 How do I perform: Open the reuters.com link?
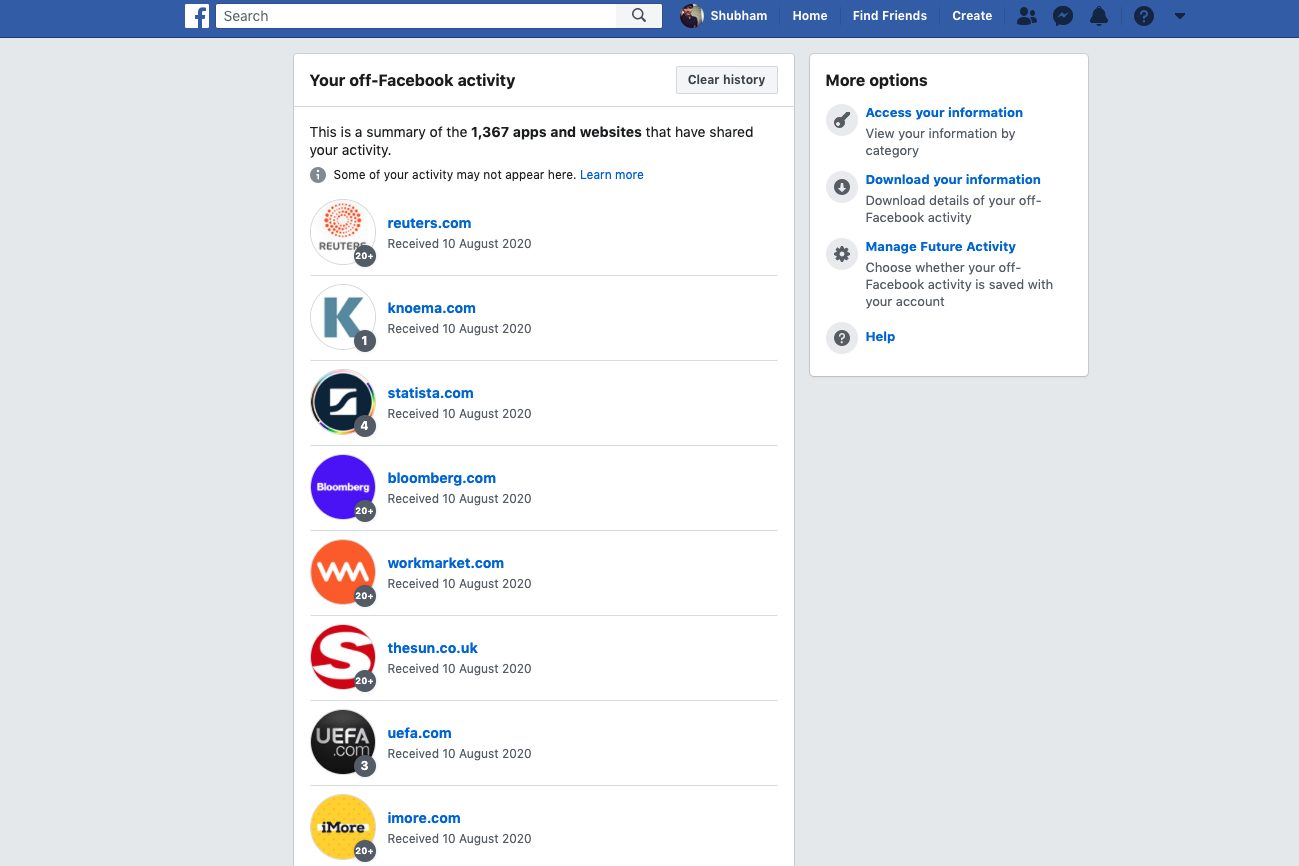click(x=429, y=223)
